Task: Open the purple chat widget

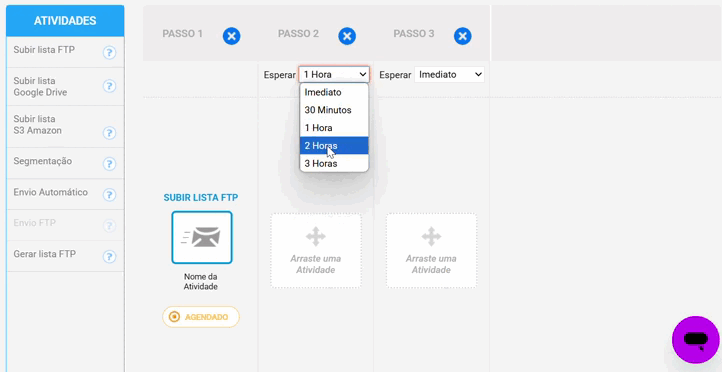Action: point(696,340)
